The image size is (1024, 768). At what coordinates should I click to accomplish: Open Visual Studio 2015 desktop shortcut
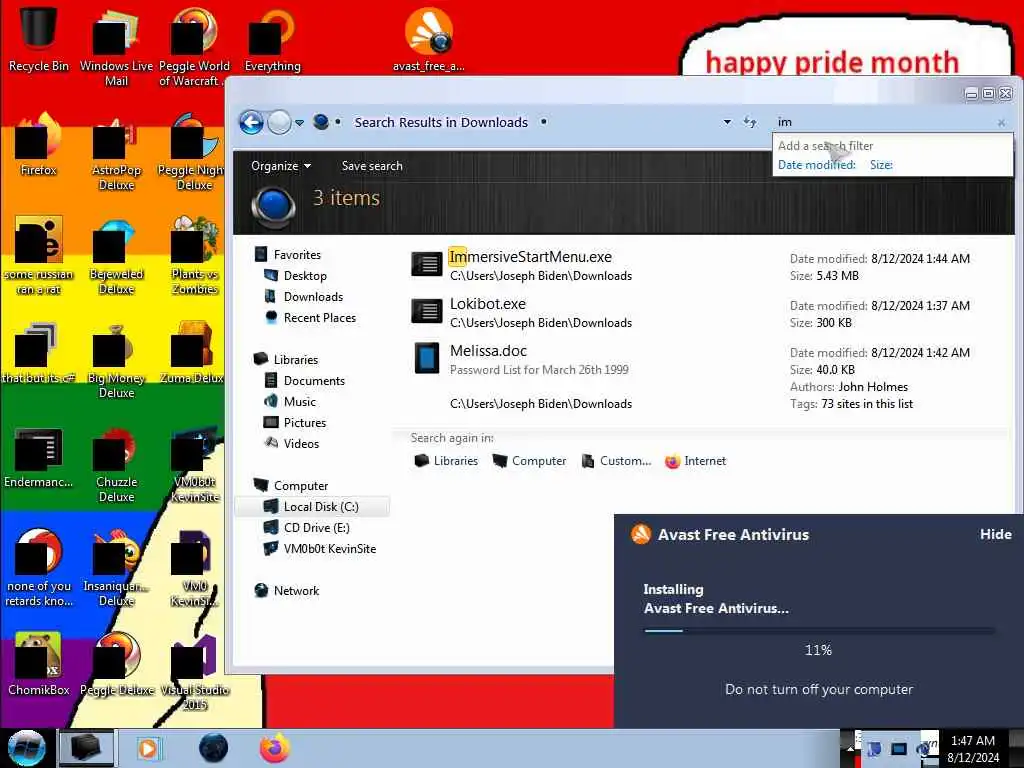[x=195, y=673]
